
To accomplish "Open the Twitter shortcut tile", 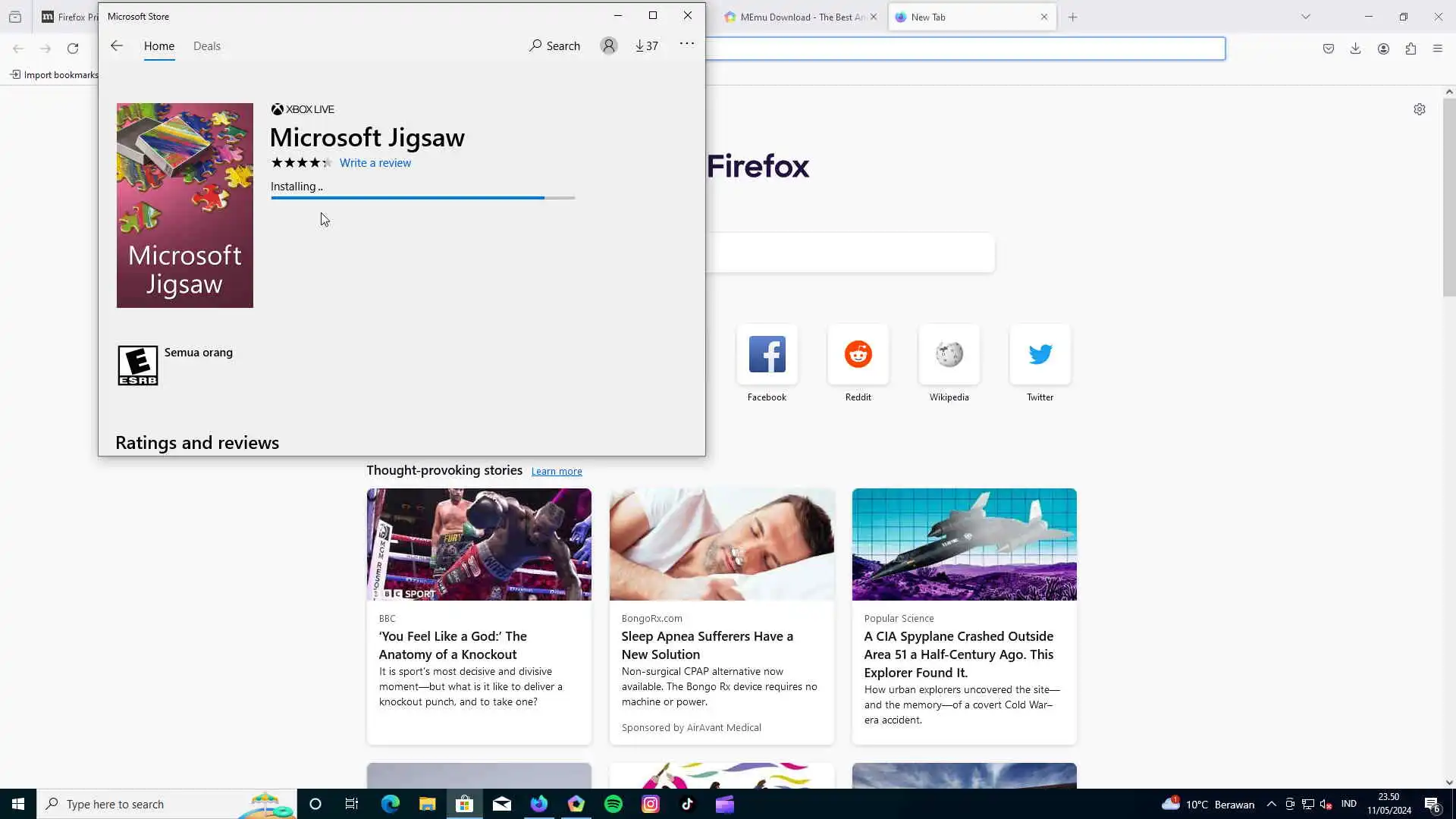I will coord(1040,354).
